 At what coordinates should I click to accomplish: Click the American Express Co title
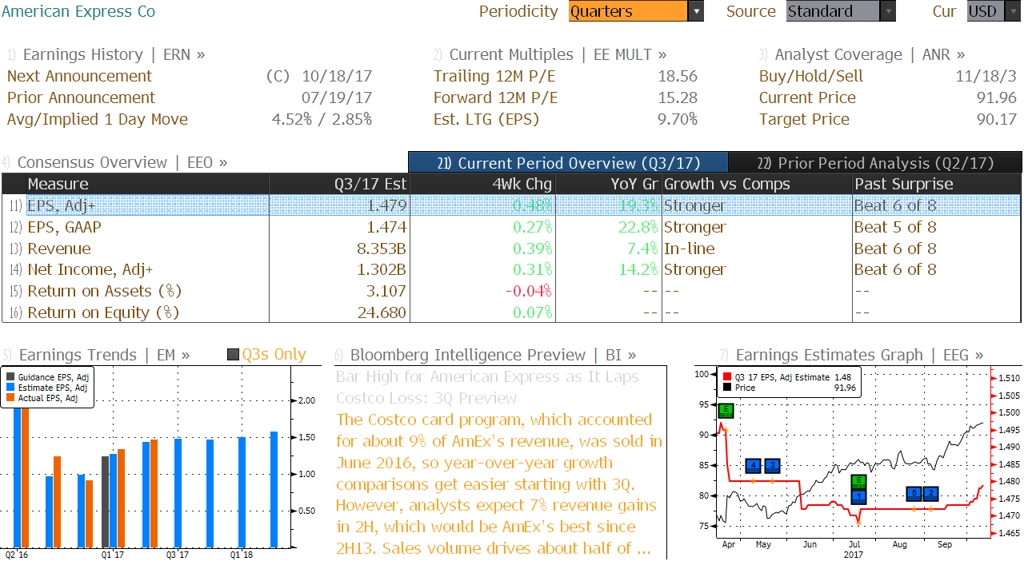click(x=78, y=12)
